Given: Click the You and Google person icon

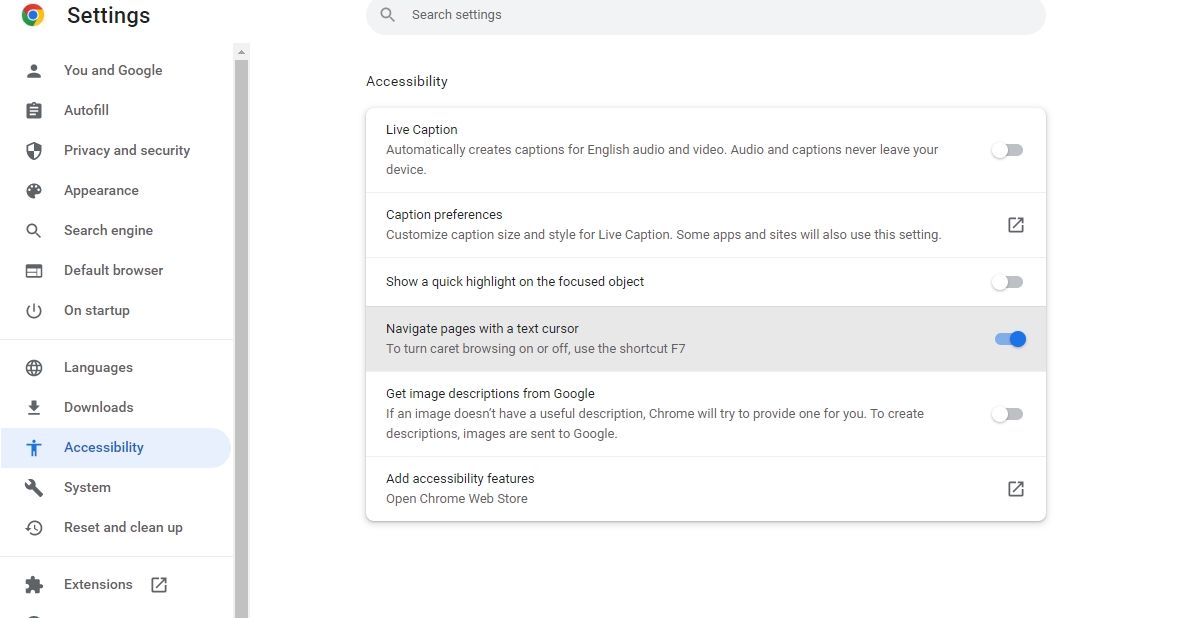Looking at the screenshot, I should point(34,70).
